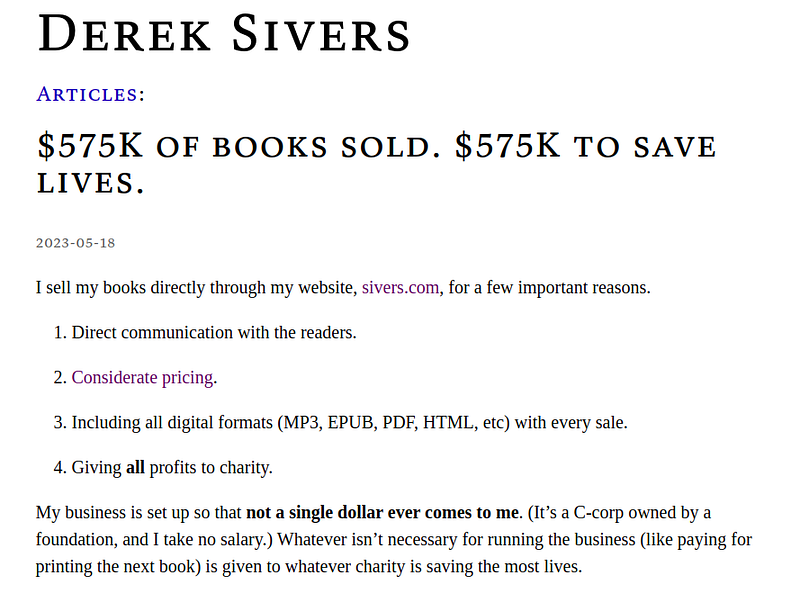
Task: Click the phrase 'printing the next book'
Action: pos(118,566)
